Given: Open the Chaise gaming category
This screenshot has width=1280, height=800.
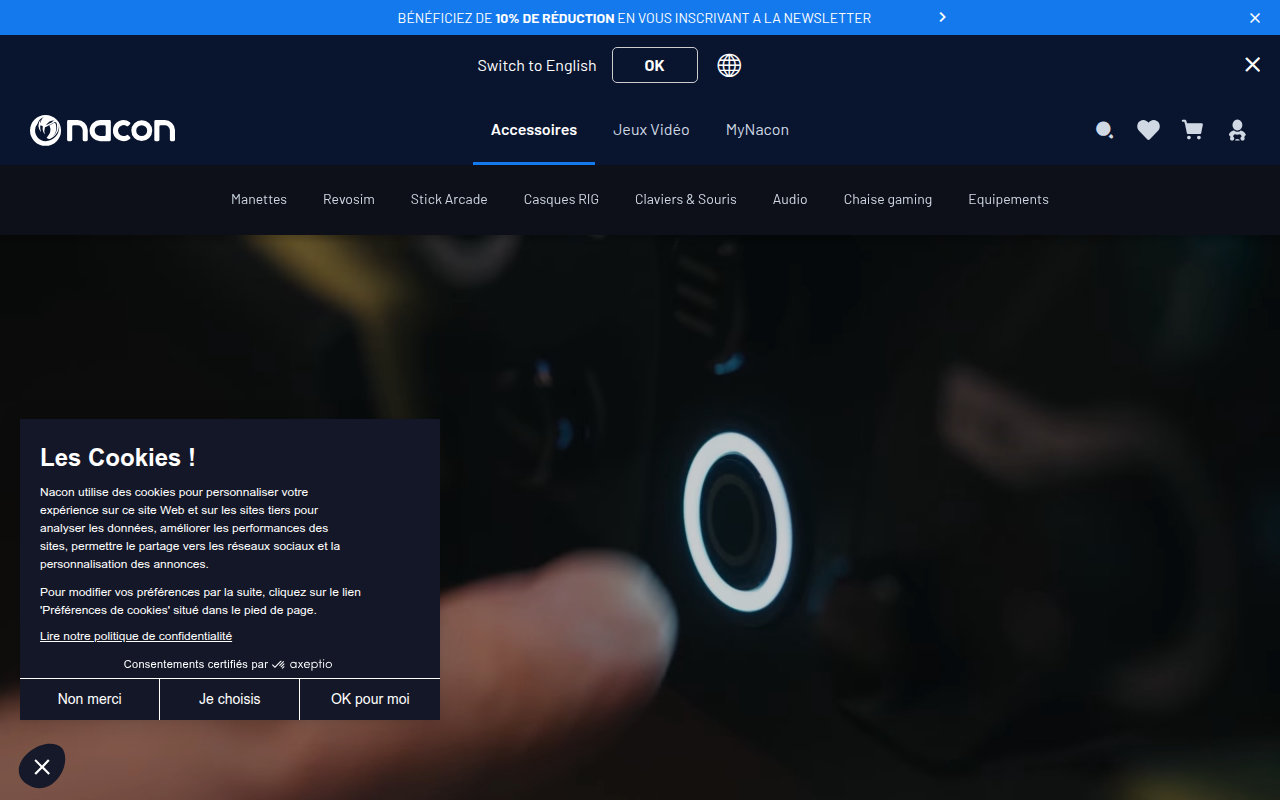Looking at the screenshot, I should pos(888,199).
